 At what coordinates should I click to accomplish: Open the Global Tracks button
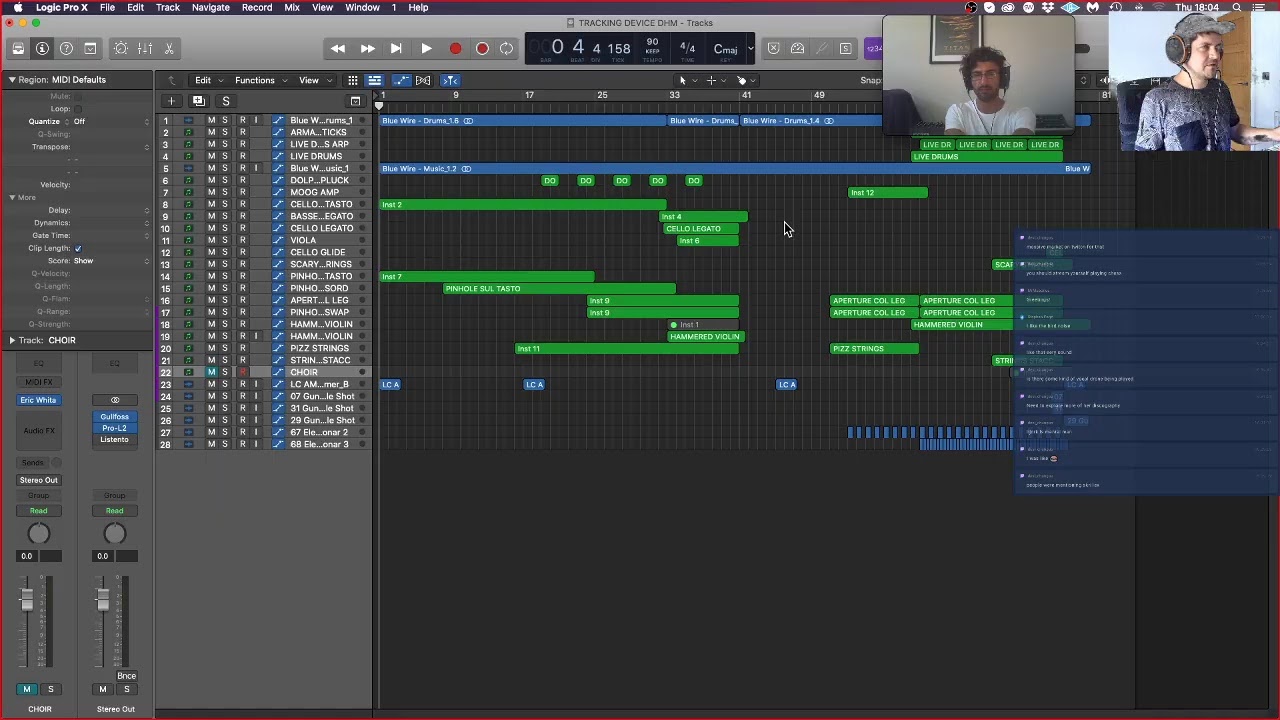[x=355, y=101]
